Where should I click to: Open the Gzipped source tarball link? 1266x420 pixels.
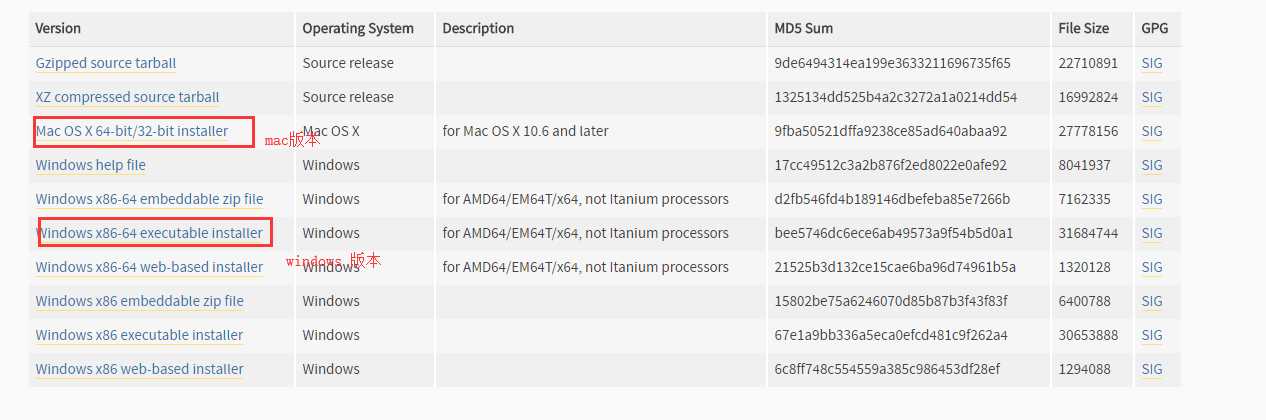point(106,63)
